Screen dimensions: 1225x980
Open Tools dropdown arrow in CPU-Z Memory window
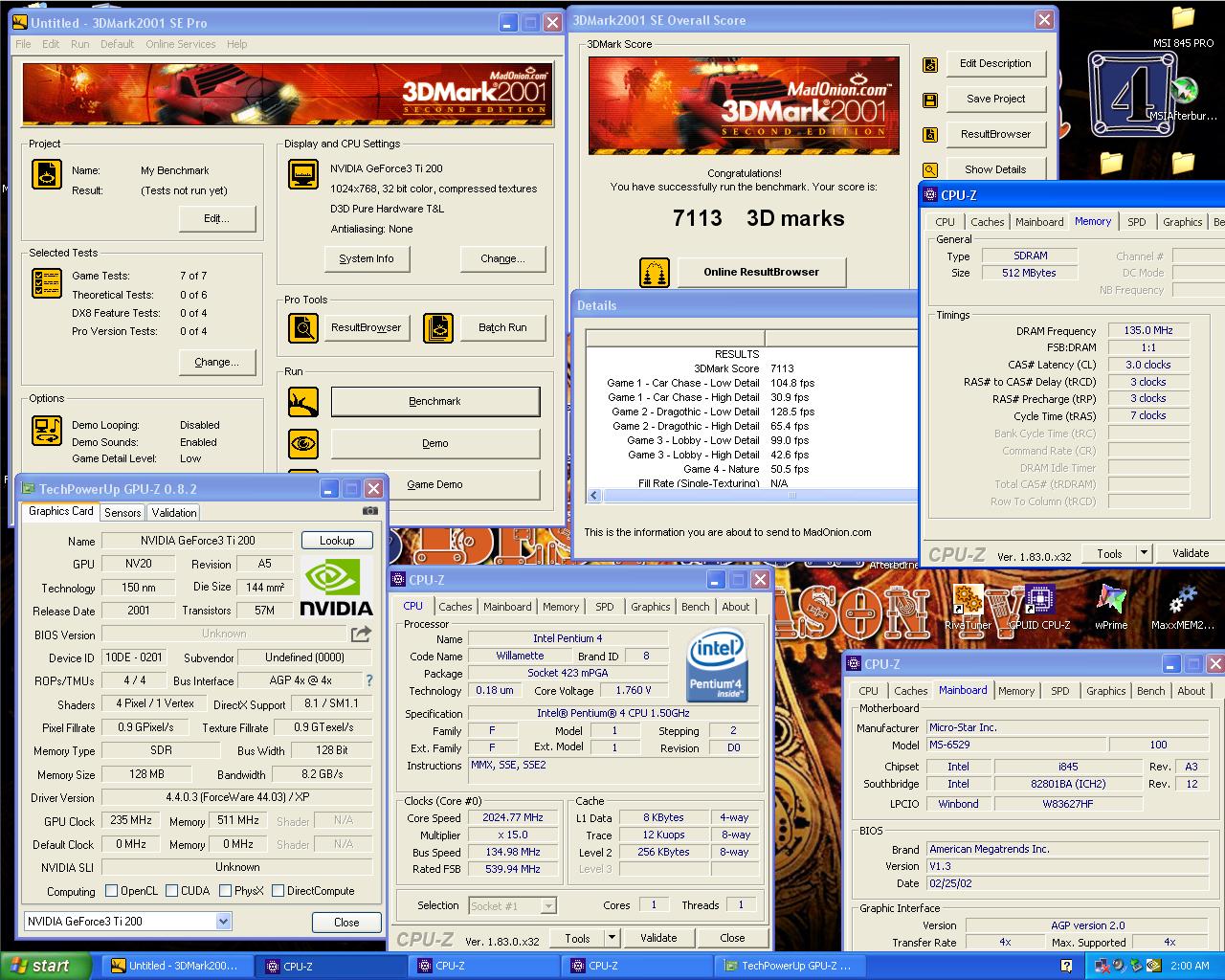point(1144,553)
